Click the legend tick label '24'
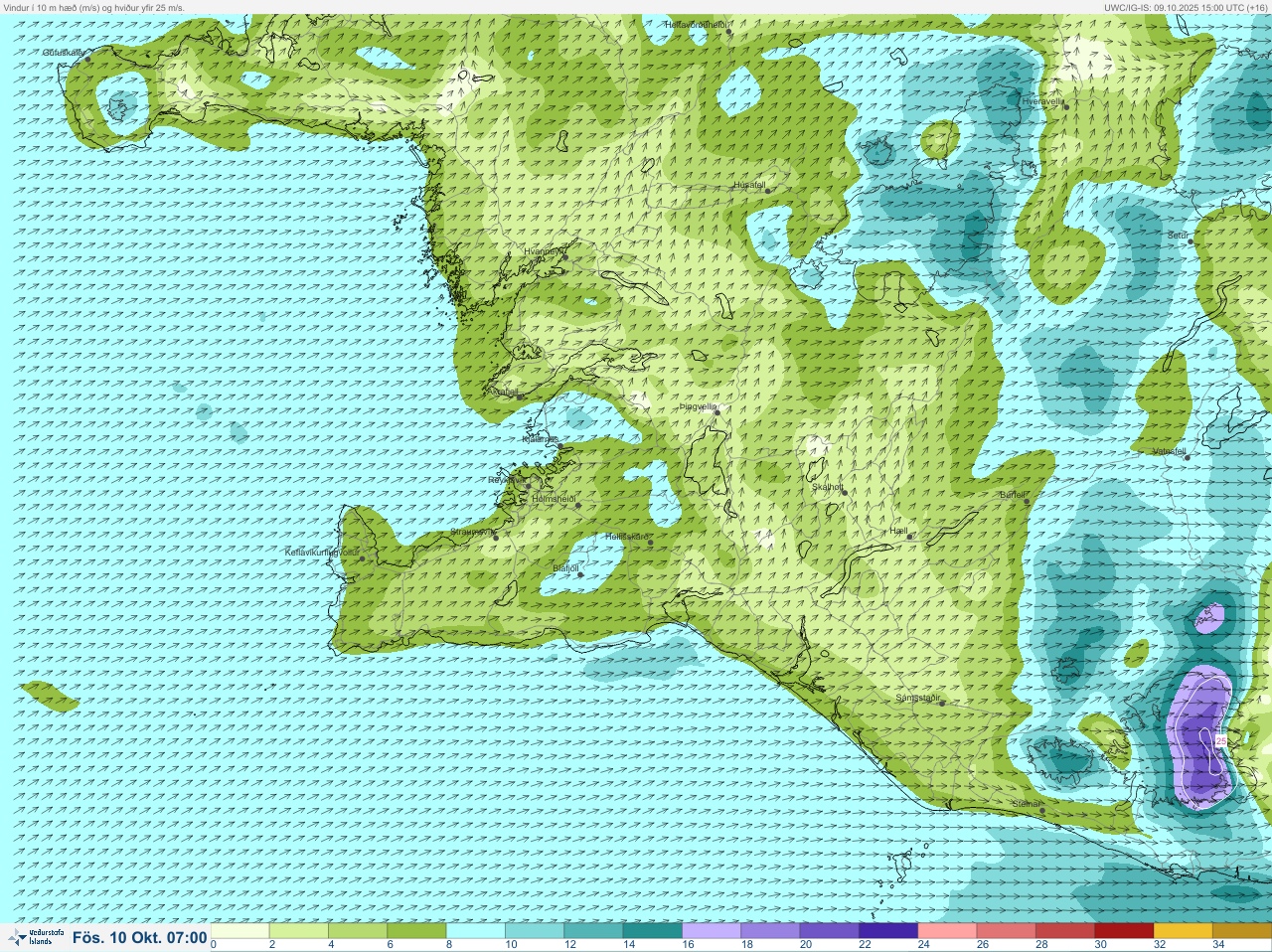 (x=923, y=945)
